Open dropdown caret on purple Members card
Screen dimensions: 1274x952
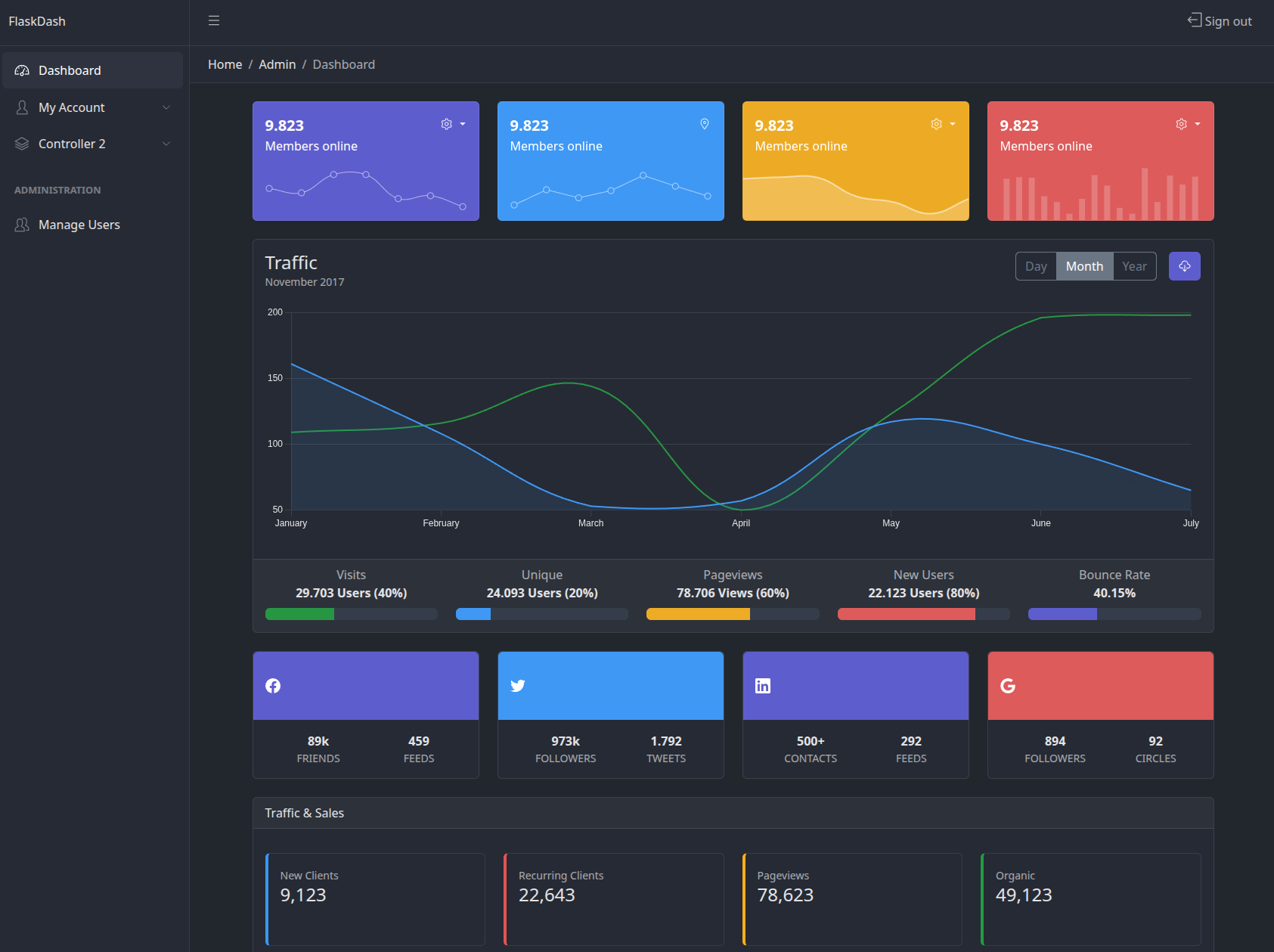tap(463, 124)
